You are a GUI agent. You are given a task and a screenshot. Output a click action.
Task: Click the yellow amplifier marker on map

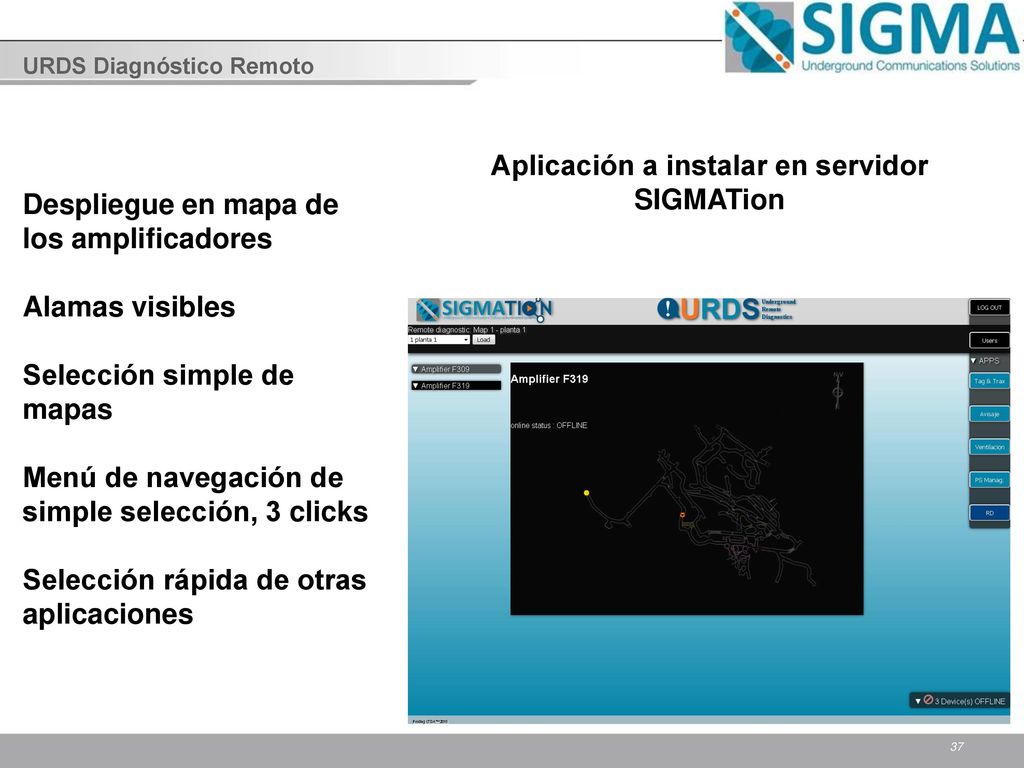586,493
